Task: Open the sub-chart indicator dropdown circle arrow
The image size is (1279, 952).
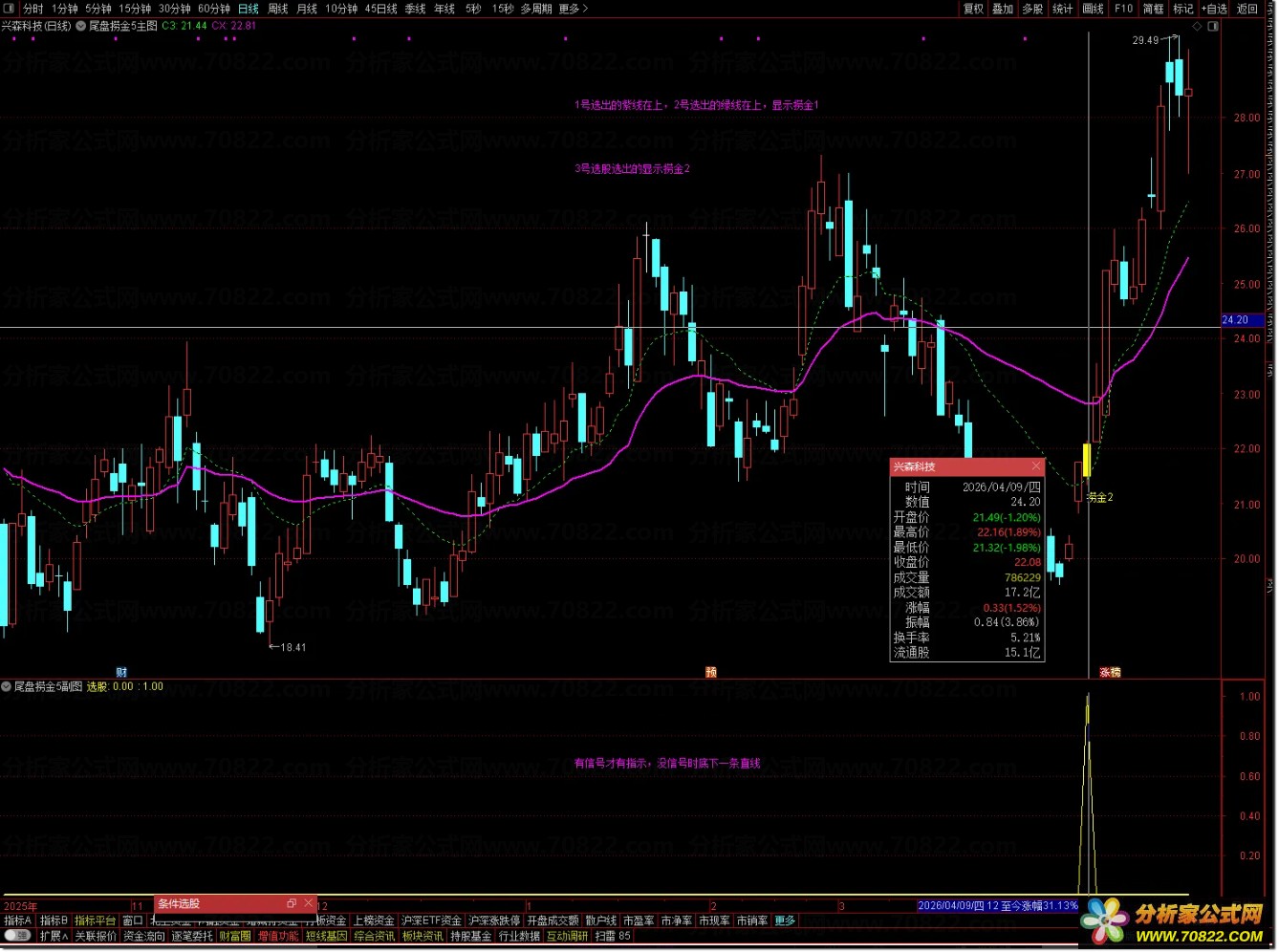Action: click(7, 686)
